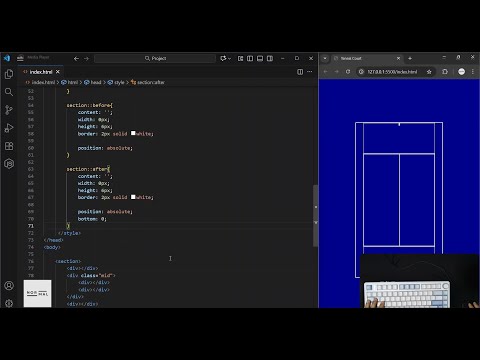480x360 pixels.
Task: Open the Run and Debug view
Action: [9, 128]
